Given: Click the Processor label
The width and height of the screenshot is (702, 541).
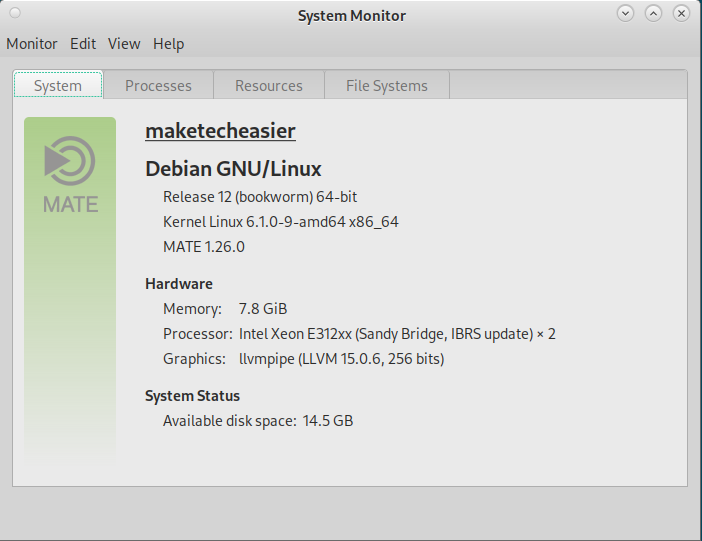Looking at the screenshot, I should 197,334.
